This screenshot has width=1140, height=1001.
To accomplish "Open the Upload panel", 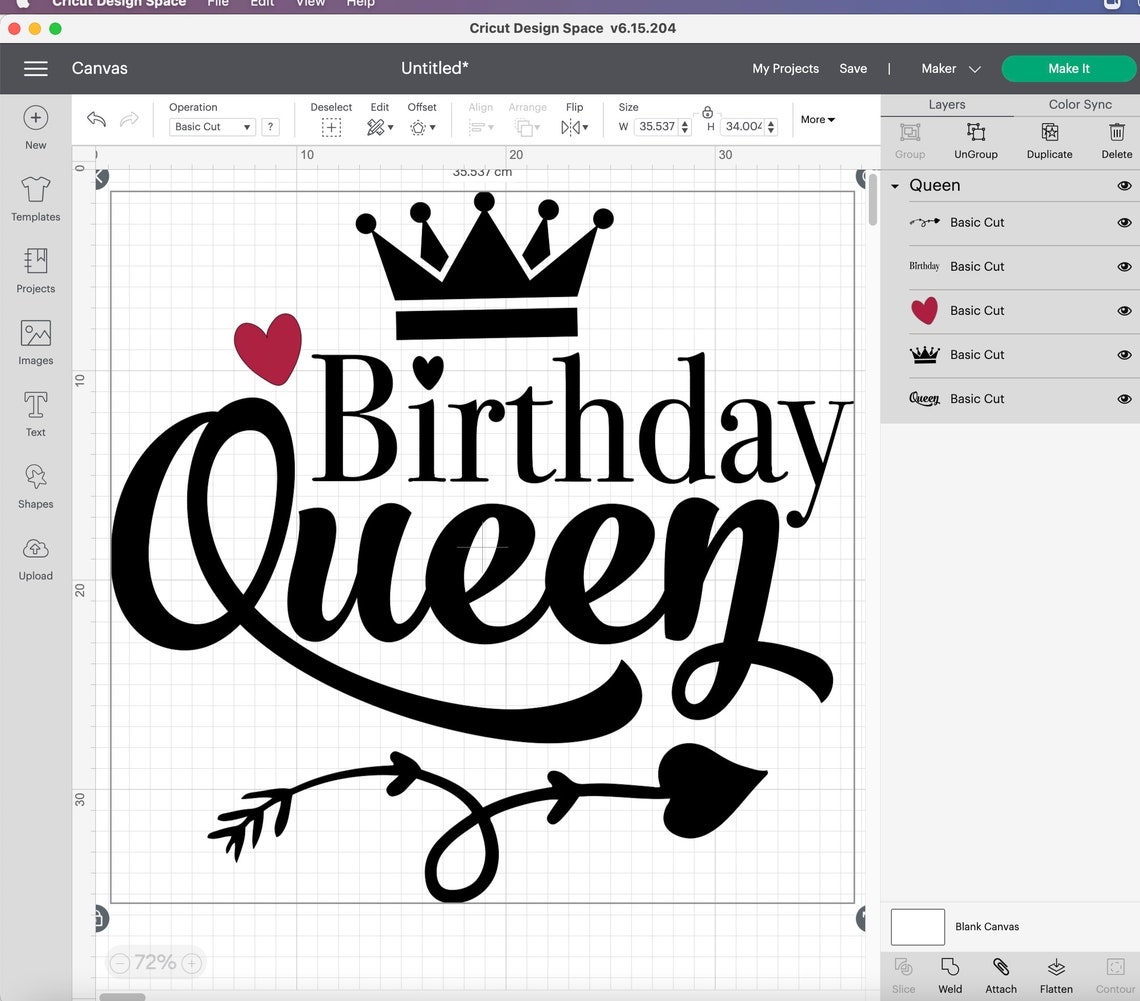I will coord(35,558).
